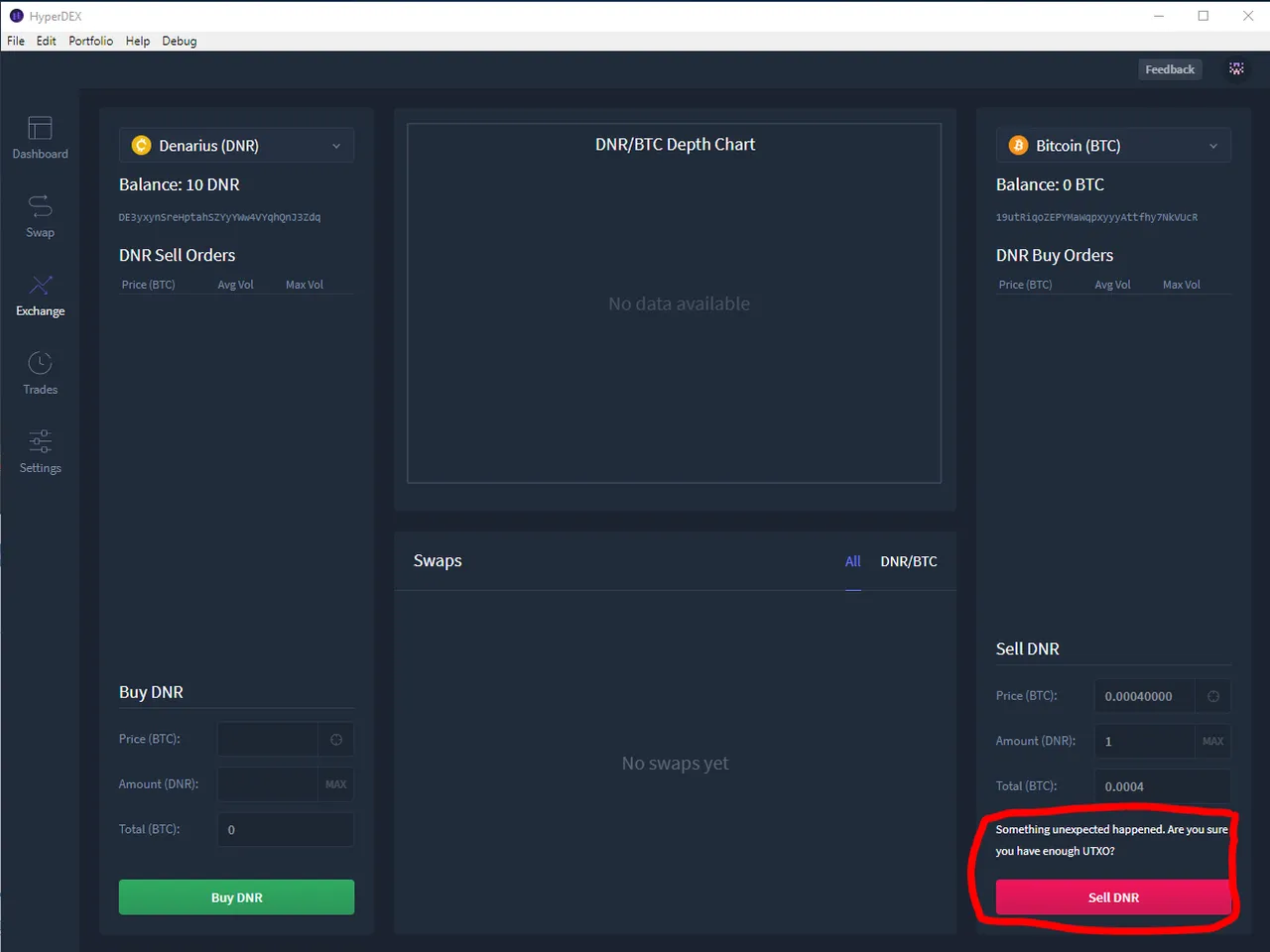1270x952 pixels.
Task: Open the Settings sidebar icon
Action: [40, 441]
